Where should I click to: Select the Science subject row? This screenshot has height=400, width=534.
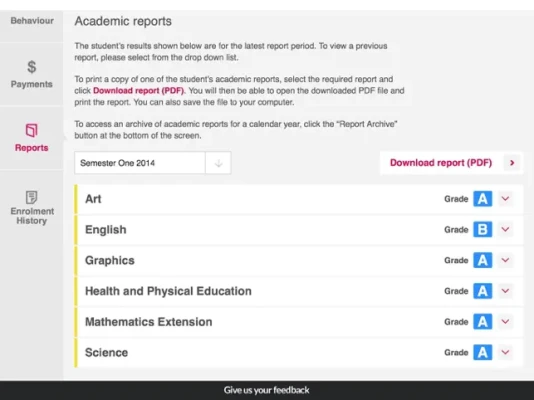tap(299, 352)
